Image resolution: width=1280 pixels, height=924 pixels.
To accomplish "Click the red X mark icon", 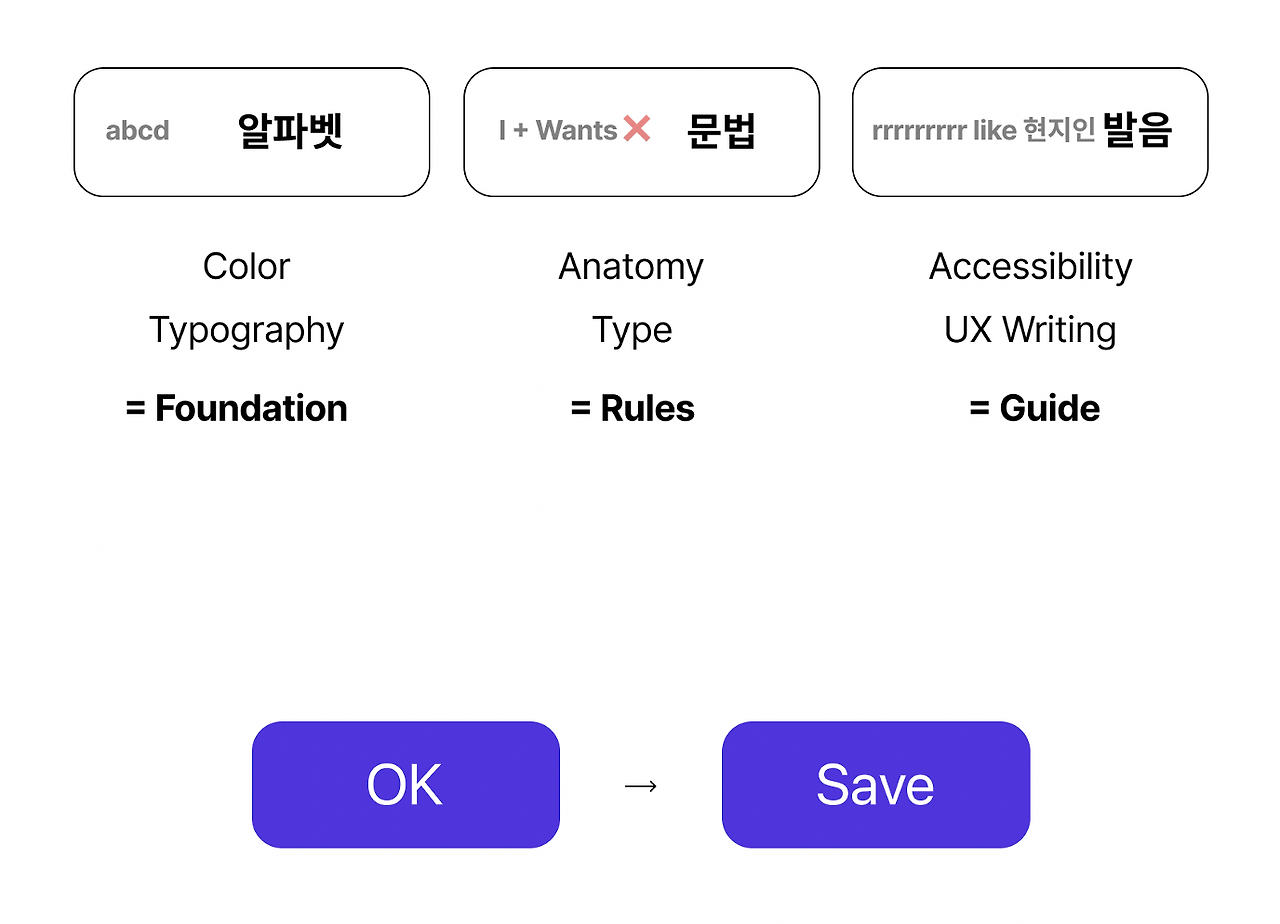I will click(637, 129).
